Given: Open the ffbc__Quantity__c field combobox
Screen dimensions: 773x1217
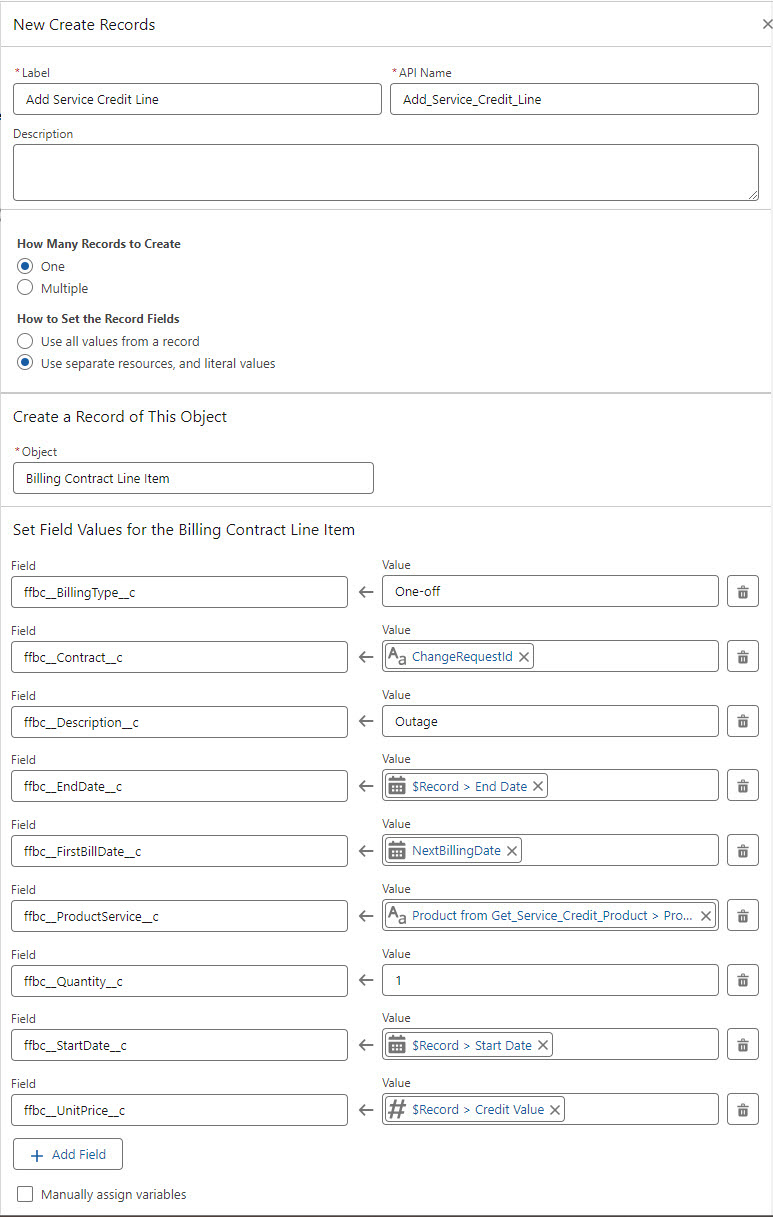Looking at the screenshot, I should coord(180,981).
